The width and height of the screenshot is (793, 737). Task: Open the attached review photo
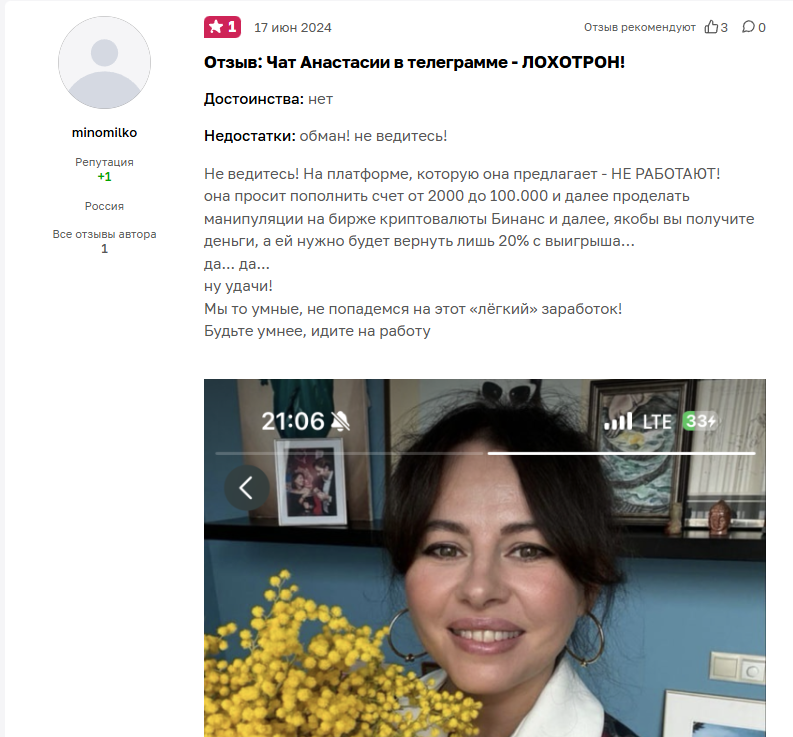pos(485,558)
